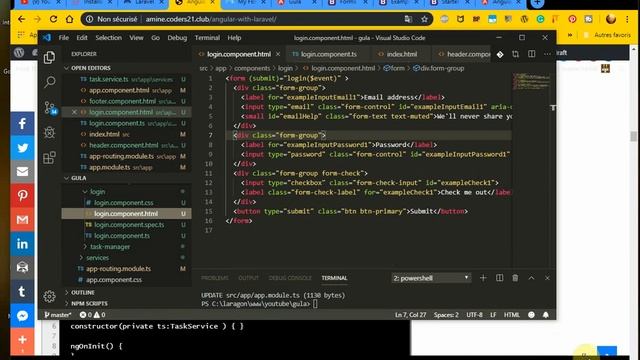Screen dimensions: 640x360
Task: Reload the Chrome page
Action: pyautogui.click(x=53, y=19)
